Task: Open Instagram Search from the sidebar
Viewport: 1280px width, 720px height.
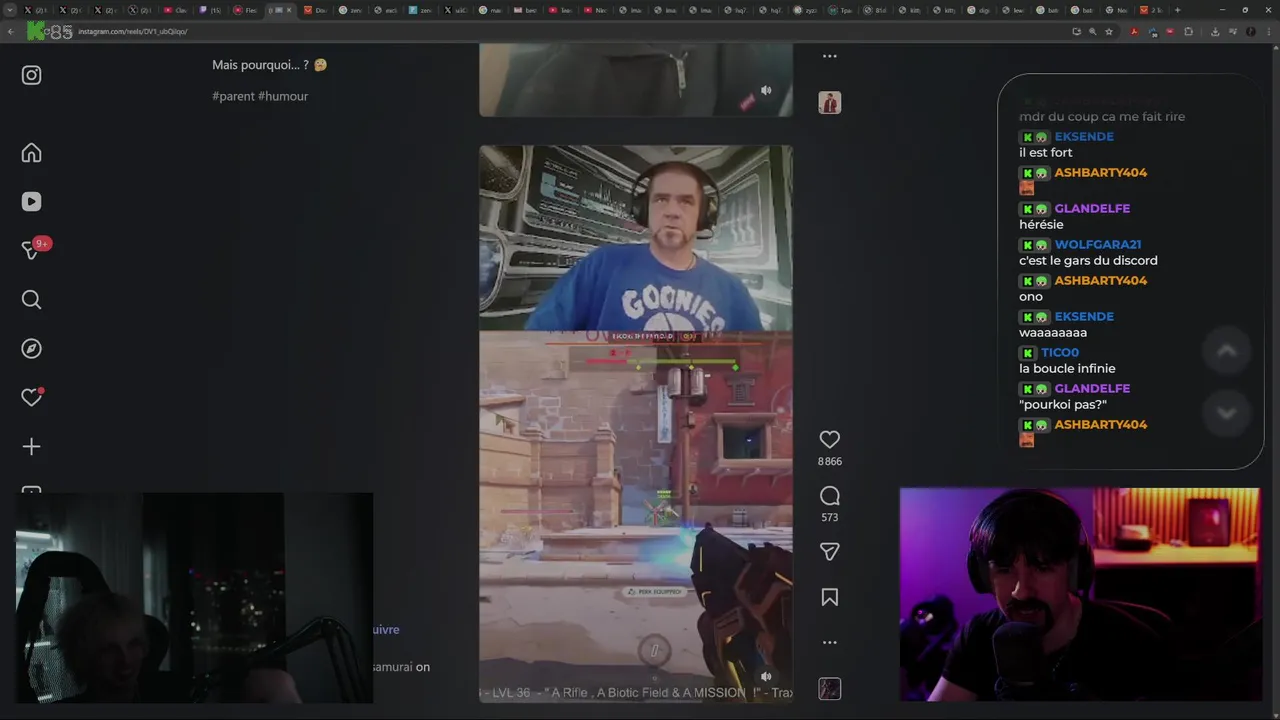Action: pos(32,300)
